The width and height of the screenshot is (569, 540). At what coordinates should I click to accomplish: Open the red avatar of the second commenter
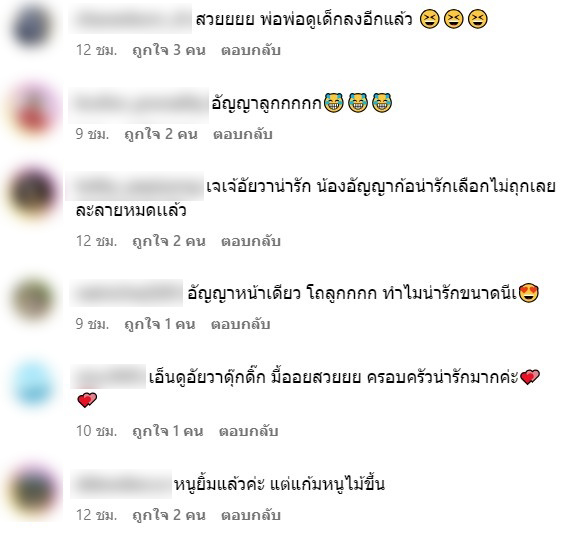[x=33, y=111]
